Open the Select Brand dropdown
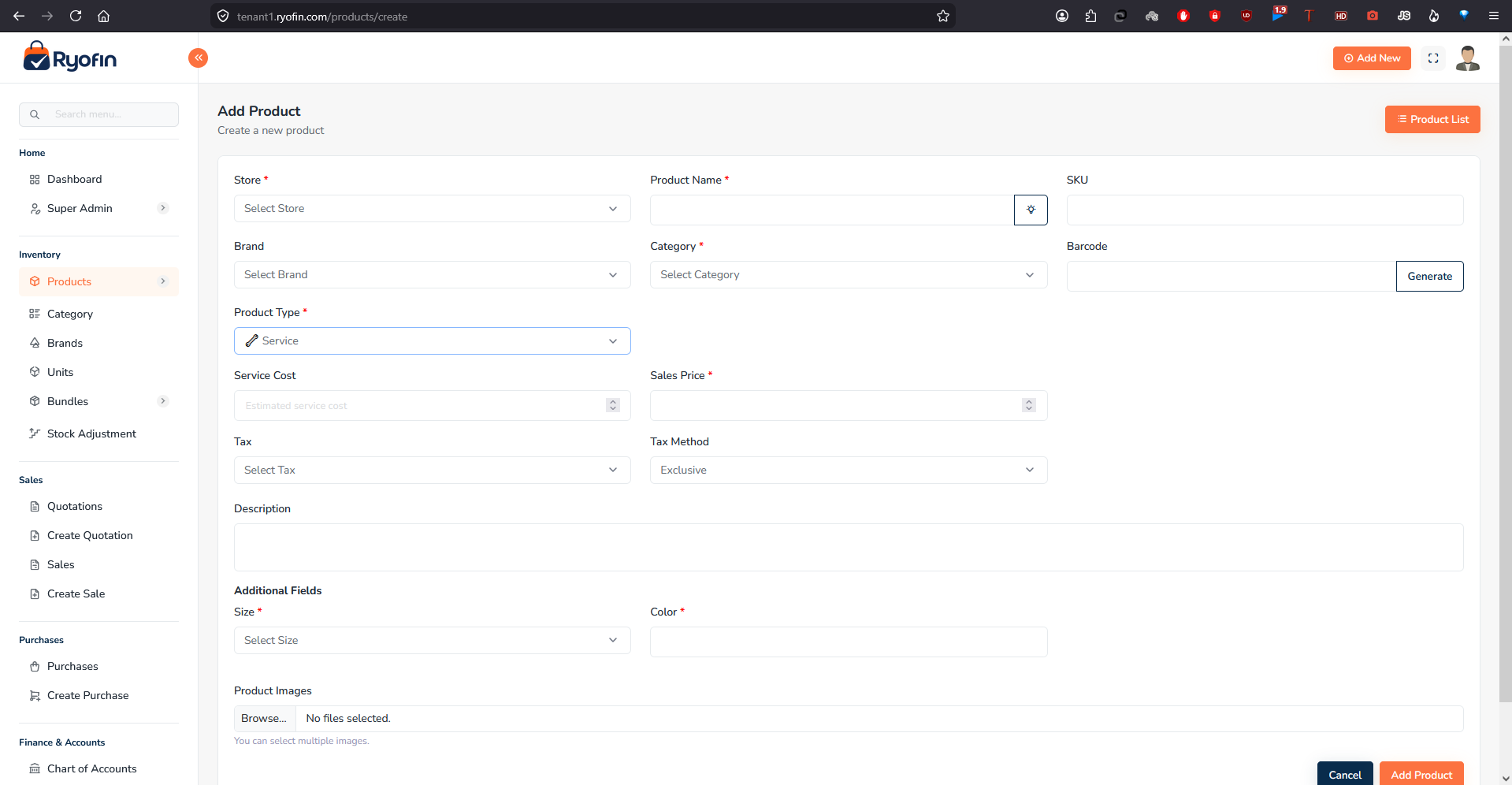Viewport: 1512px width, 785px height. tap(433, 275)
